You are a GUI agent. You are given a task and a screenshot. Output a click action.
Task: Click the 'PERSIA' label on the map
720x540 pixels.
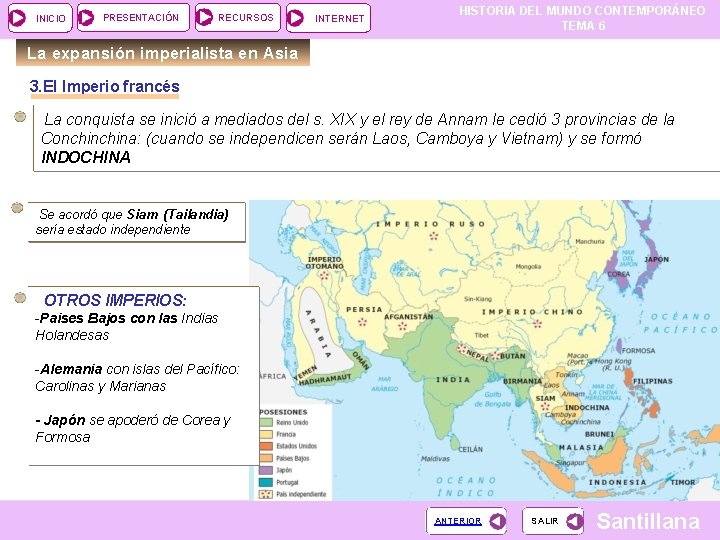[x=364, y=309]
